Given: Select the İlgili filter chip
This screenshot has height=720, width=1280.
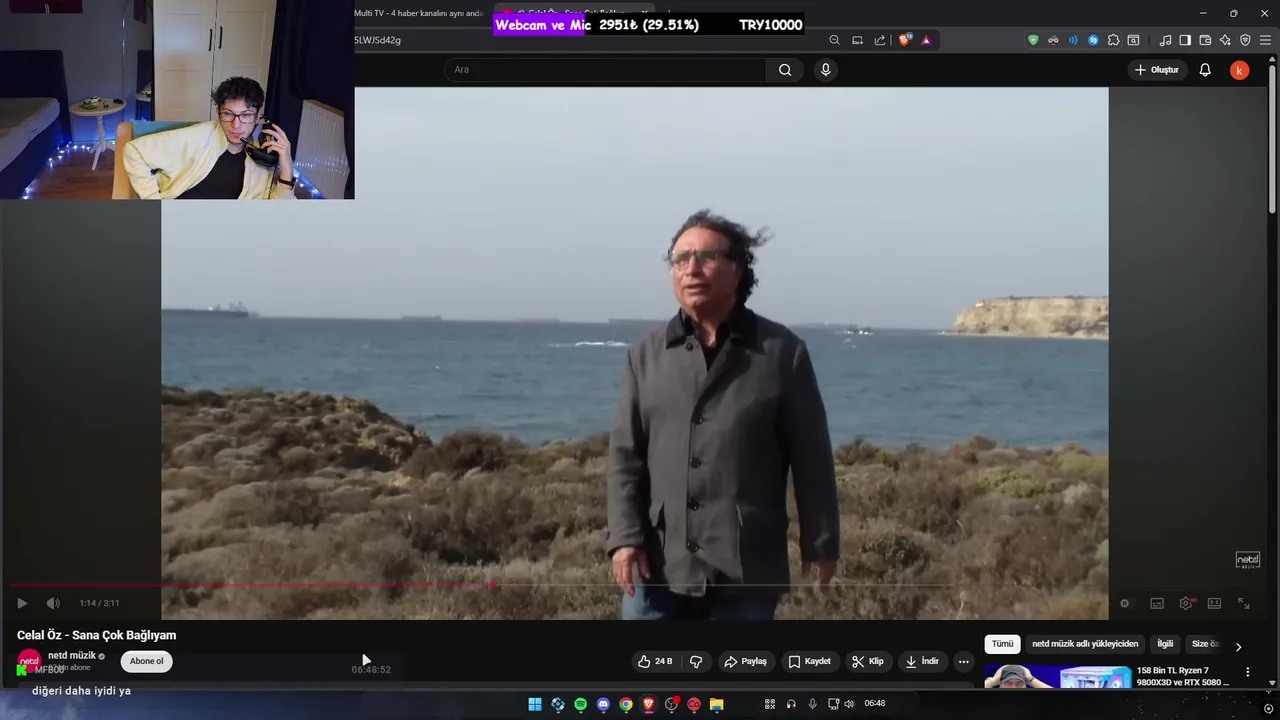Looking at the screenshot, I should pyautogui.click(x=1165, y=644).
